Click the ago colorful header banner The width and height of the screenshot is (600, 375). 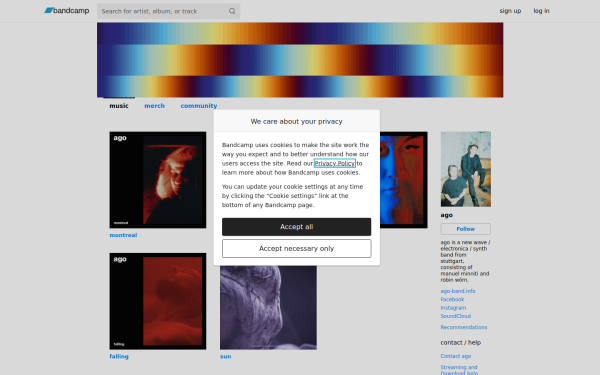300,60
